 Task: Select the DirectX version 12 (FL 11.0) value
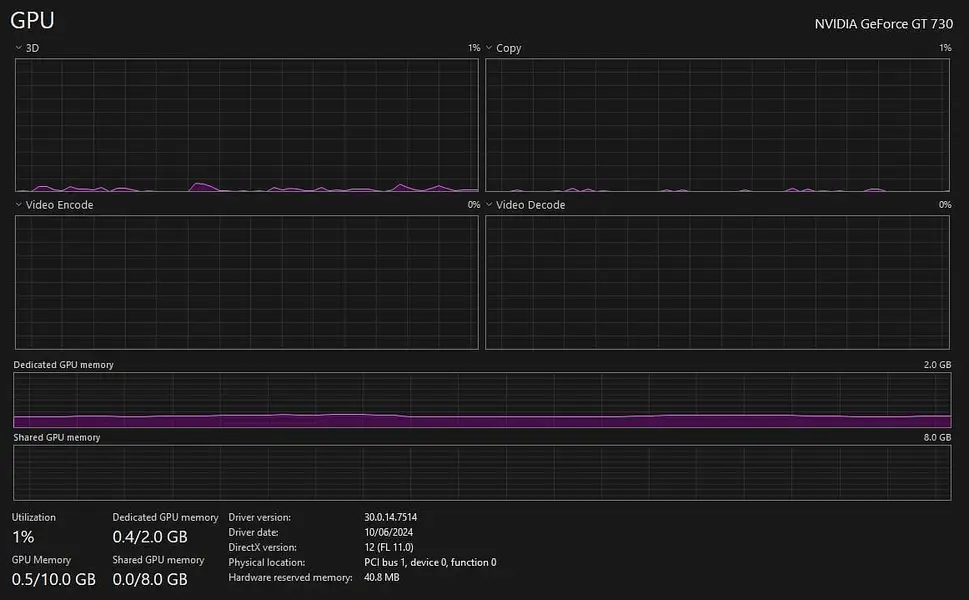pyautogui.click(x=397, y=547)
